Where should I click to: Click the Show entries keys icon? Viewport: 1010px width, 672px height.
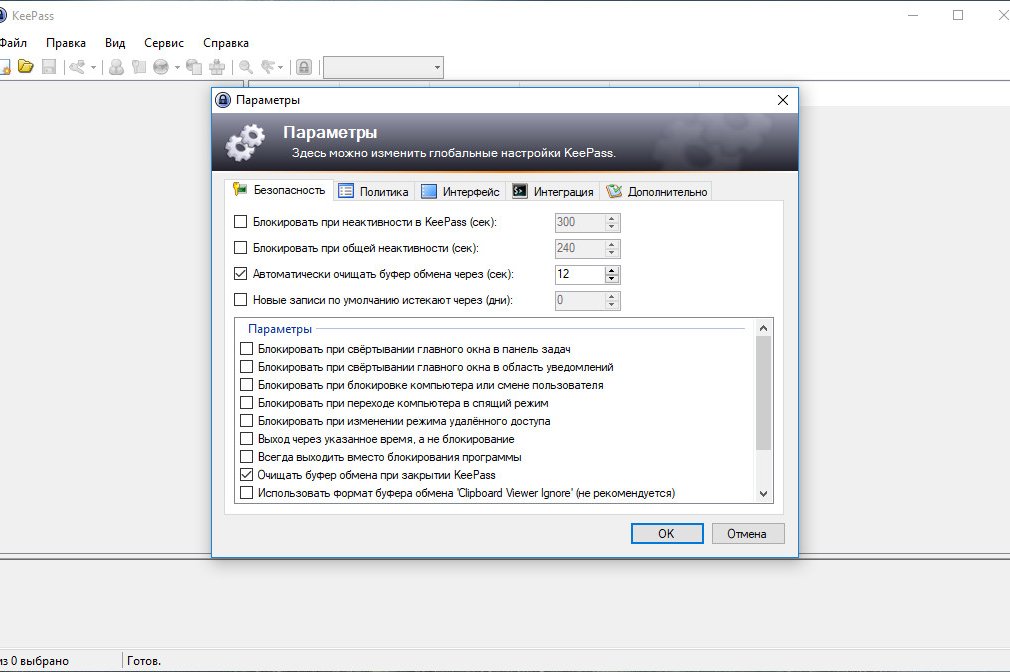(x=268, y=66)
